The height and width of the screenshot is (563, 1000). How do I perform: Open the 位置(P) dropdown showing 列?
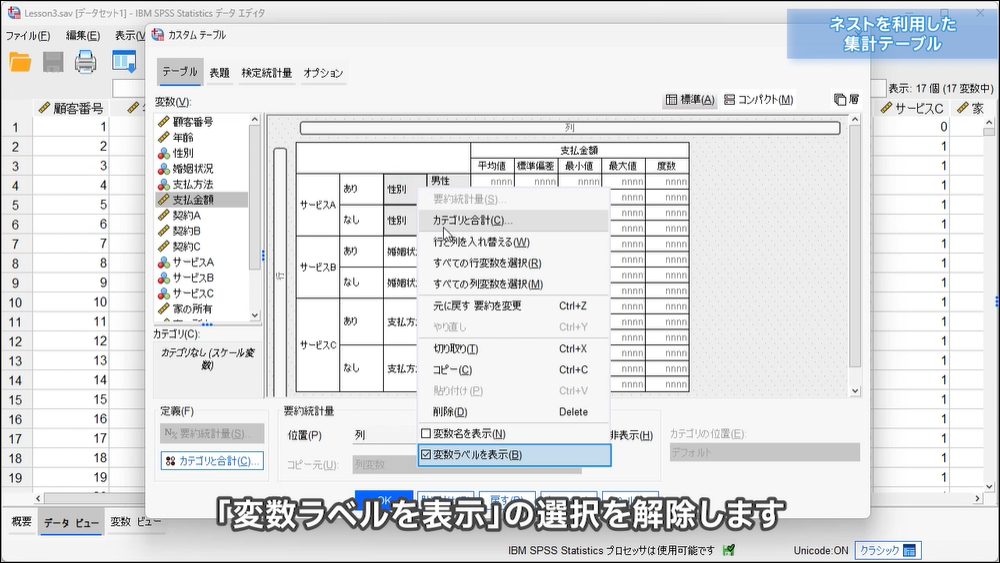(385, 435)
